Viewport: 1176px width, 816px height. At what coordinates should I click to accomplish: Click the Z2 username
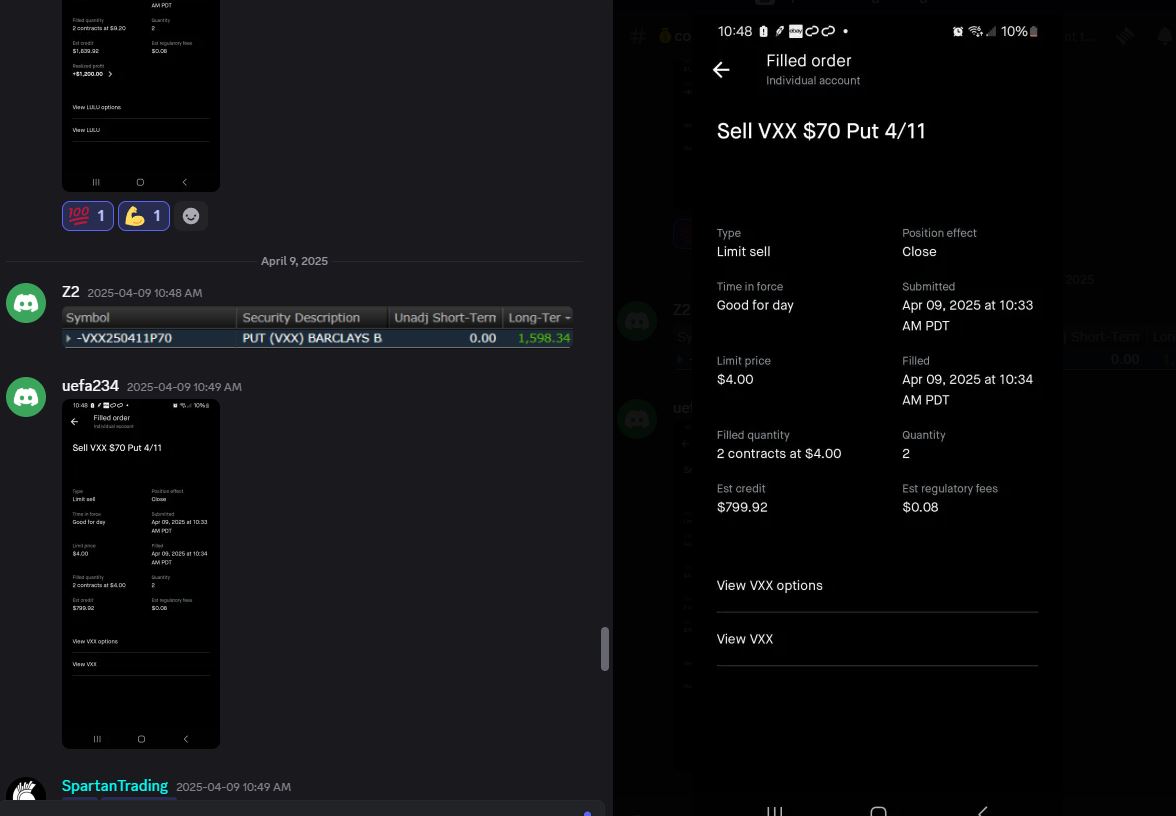tap(70, 292)
